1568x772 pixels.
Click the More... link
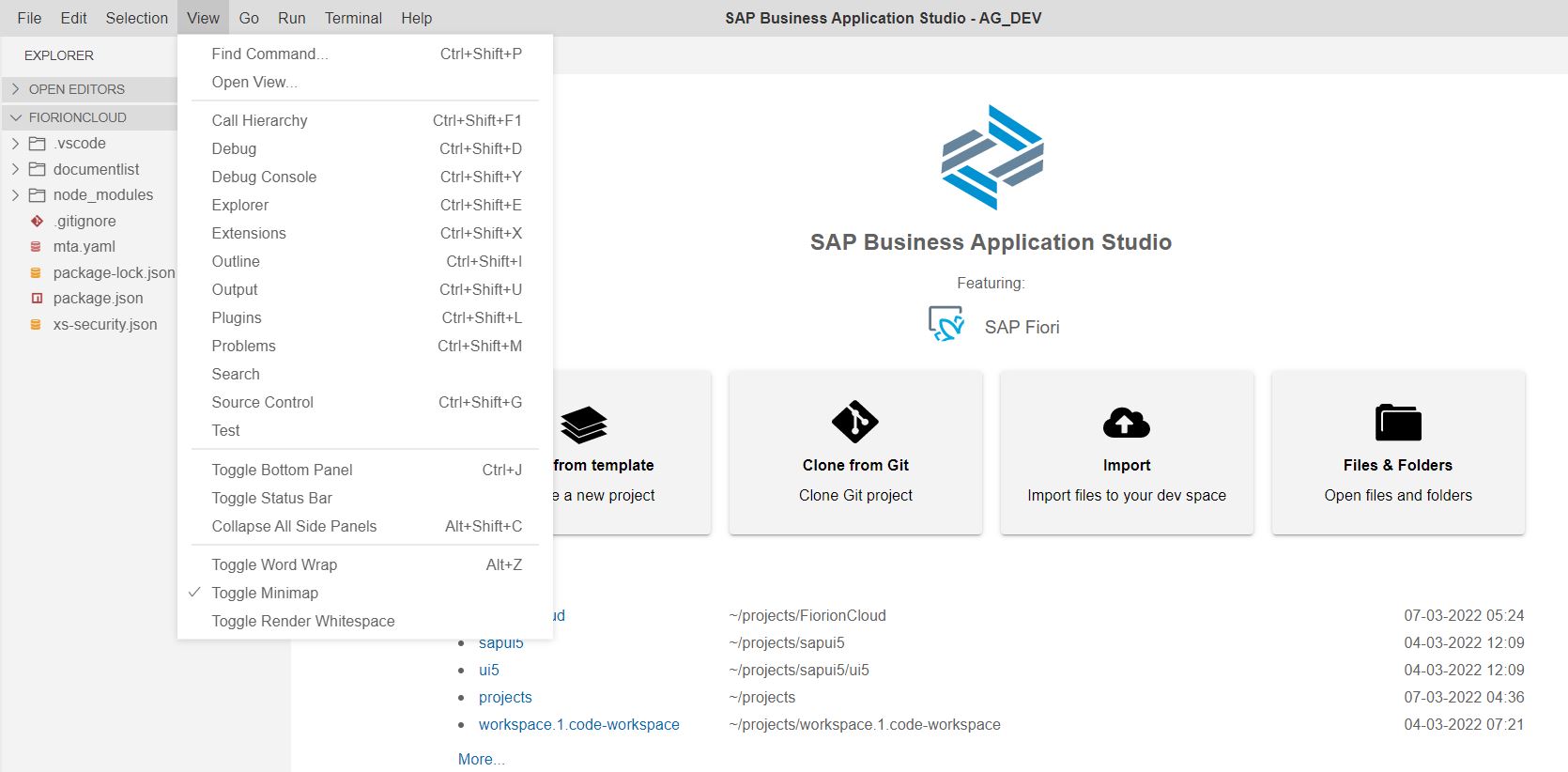tap(481, 759)
